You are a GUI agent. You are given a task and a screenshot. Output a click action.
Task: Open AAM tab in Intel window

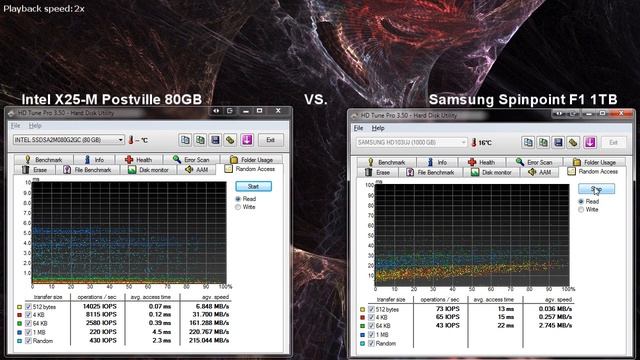(x=197, y=170)
